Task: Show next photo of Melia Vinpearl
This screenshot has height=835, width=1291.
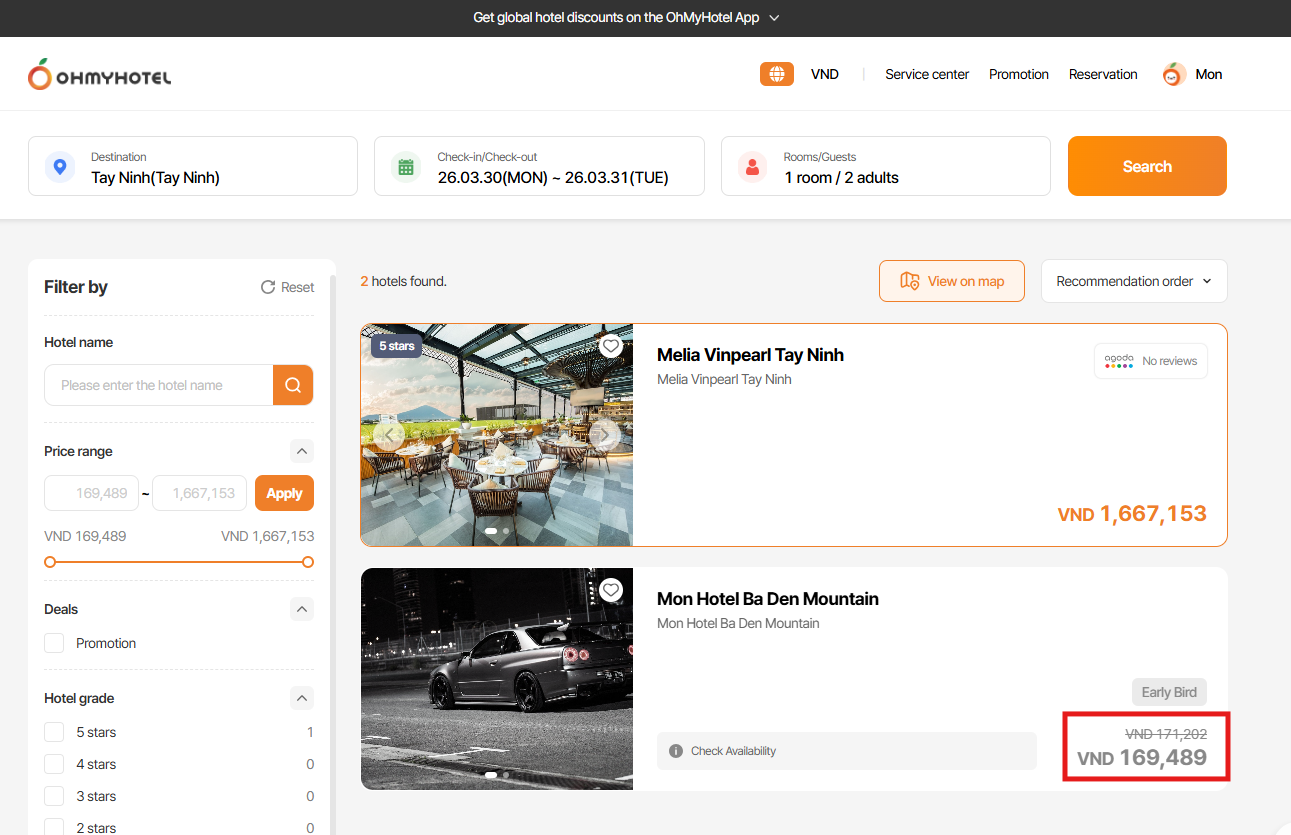Action: (604, 435)
